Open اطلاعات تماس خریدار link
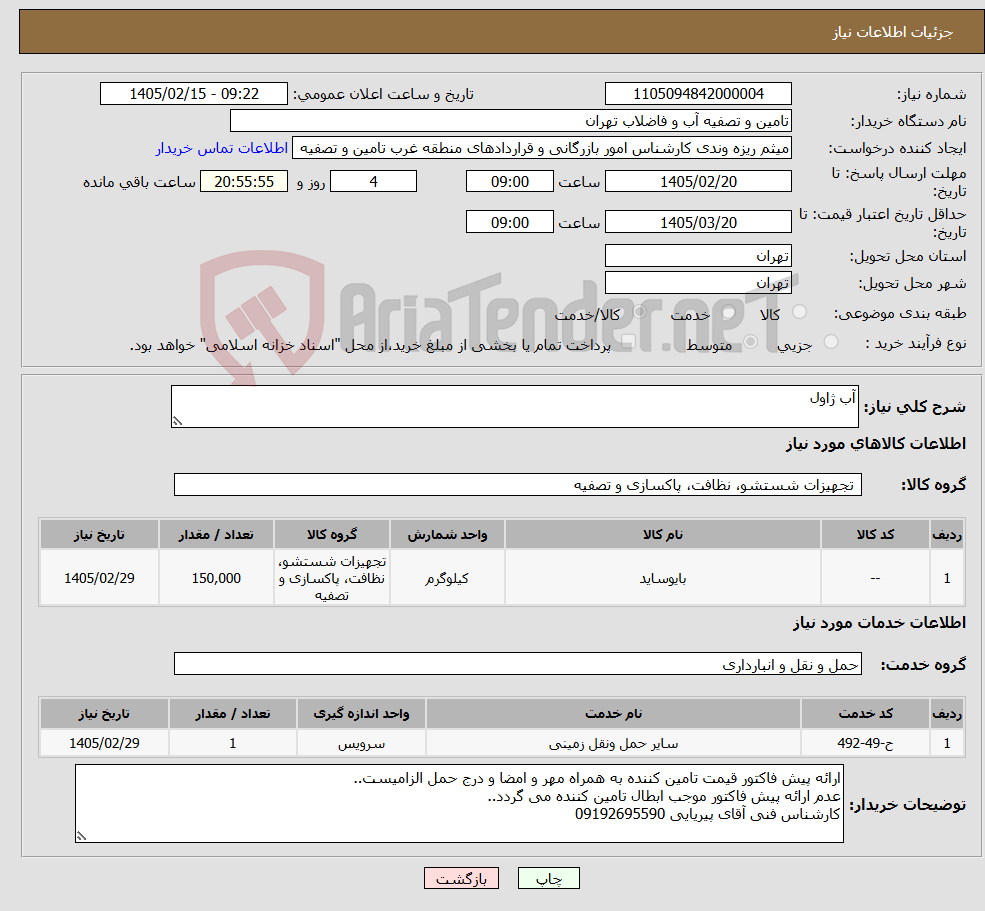The image size is (985, 911). click(222, 148)
